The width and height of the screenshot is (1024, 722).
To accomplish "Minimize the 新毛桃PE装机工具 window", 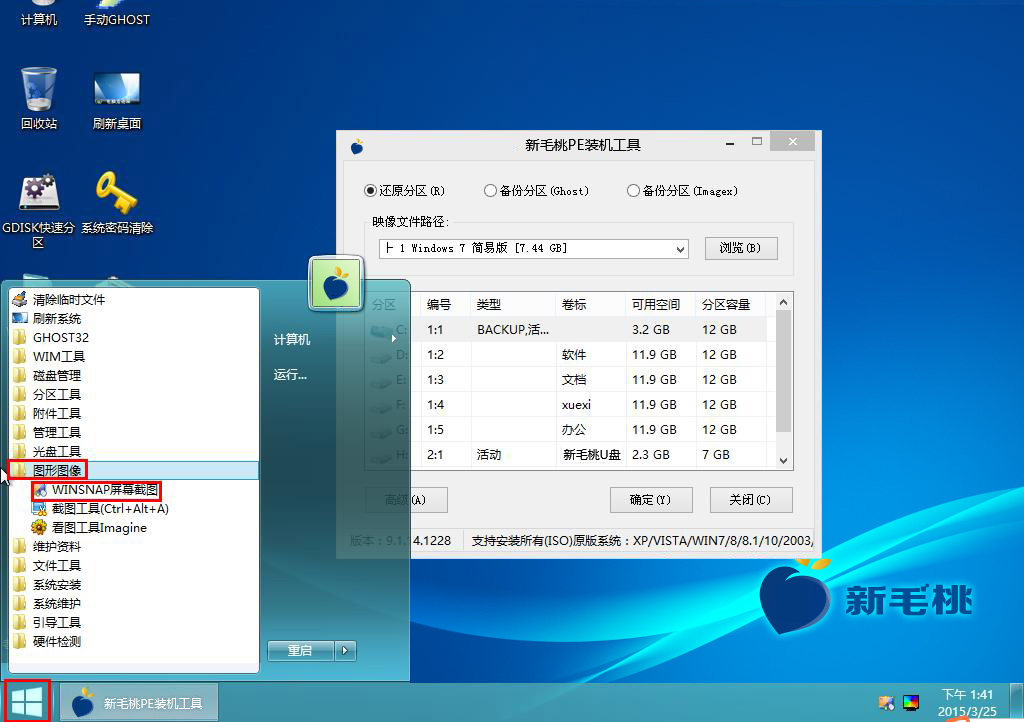I will [x=730, y=143].
